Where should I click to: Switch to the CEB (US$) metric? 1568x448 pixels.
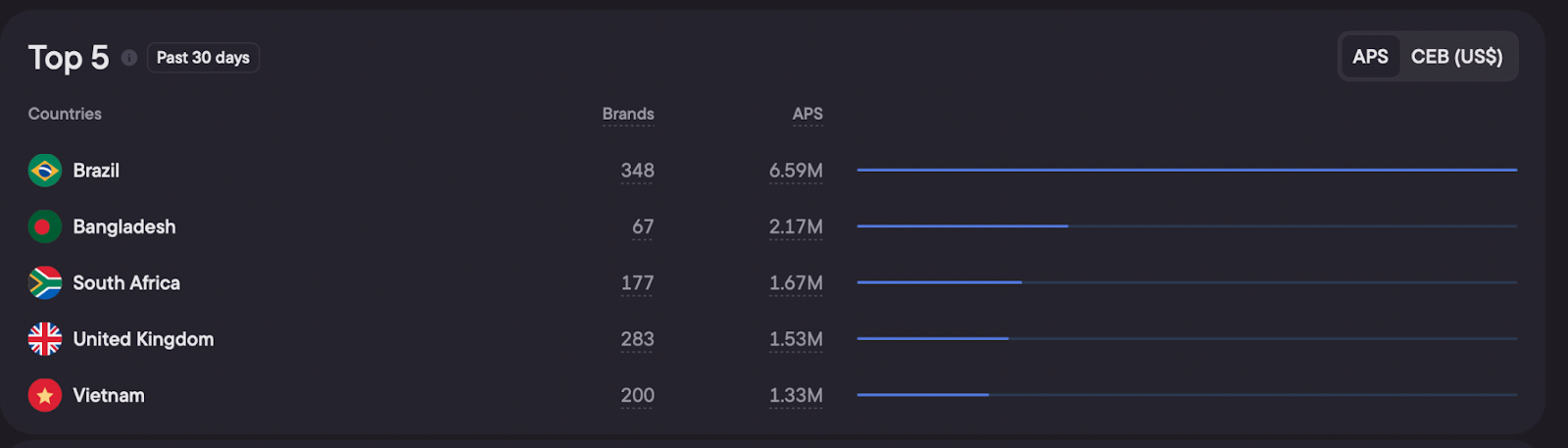click(1455, 57)
